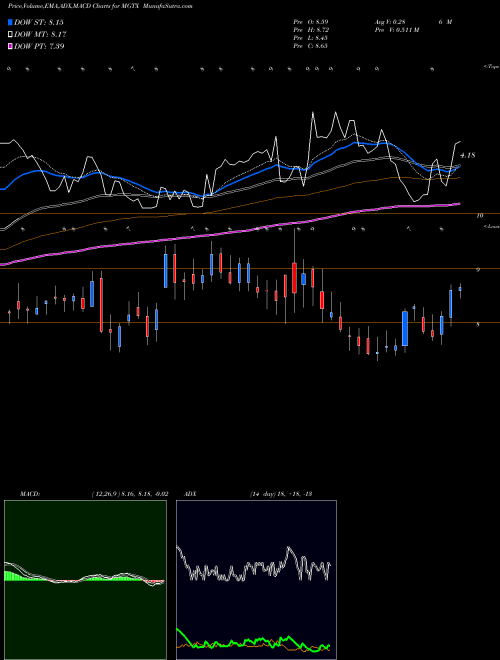Screen dimensions: 500x660
Task: Click the 'Pre O: 8.59' value
Action: coord(311,22)
